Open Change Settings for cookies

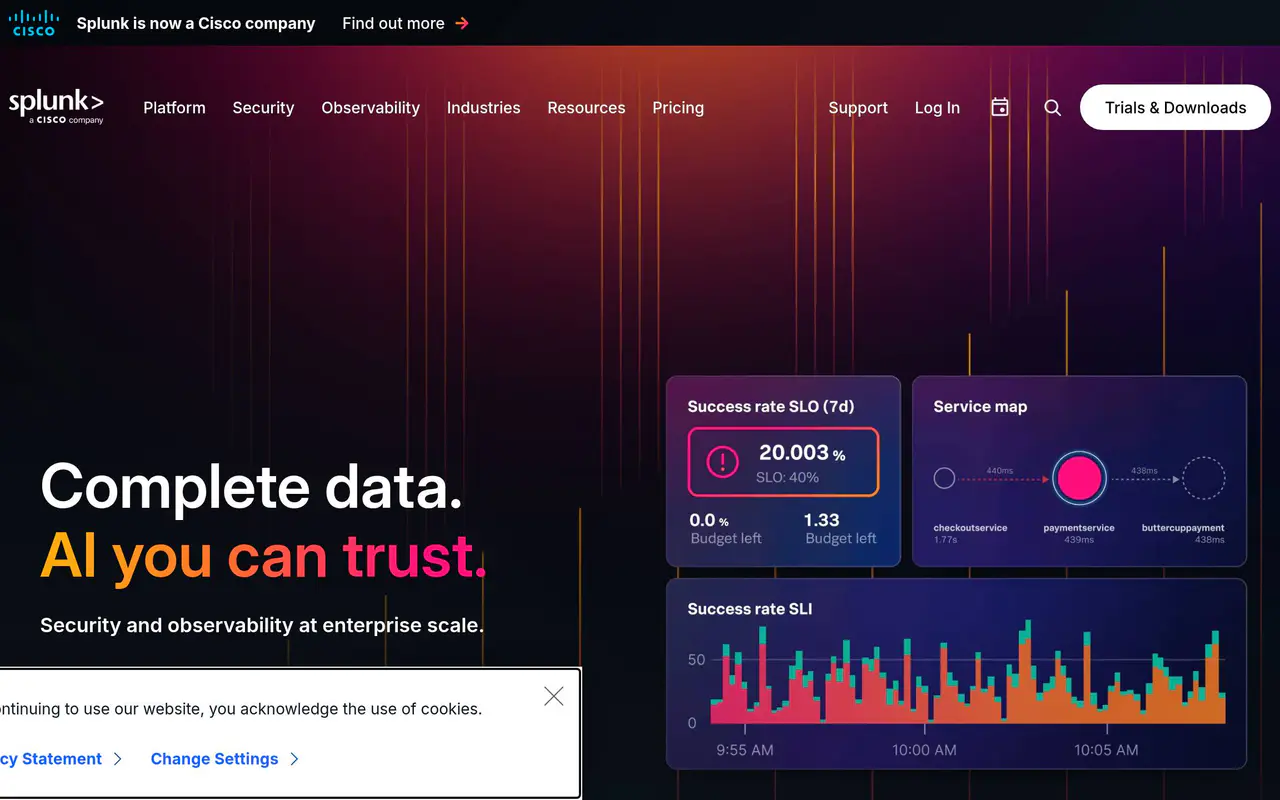point(214,759)
